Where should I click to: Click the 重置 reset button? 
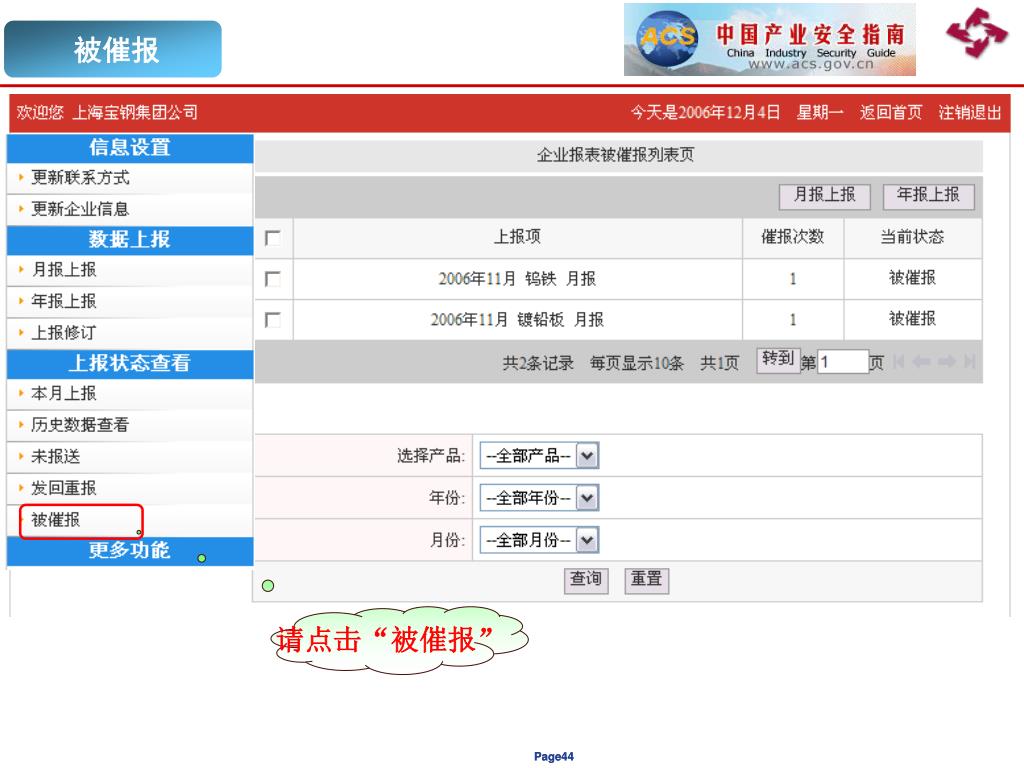pos(647,580)
